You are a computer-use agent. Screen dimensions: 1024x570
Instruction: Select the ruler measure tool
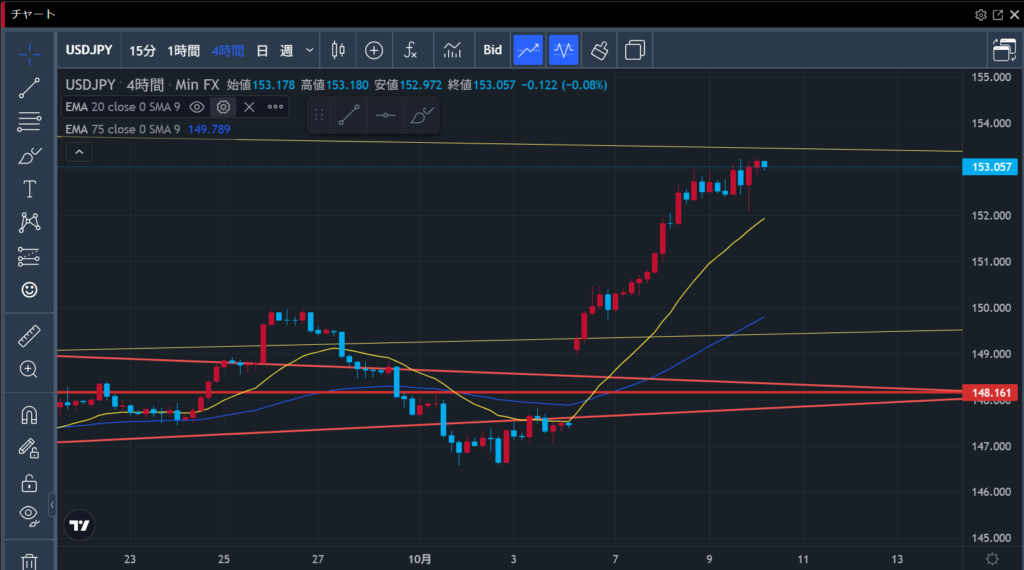(x=29, y=336)
